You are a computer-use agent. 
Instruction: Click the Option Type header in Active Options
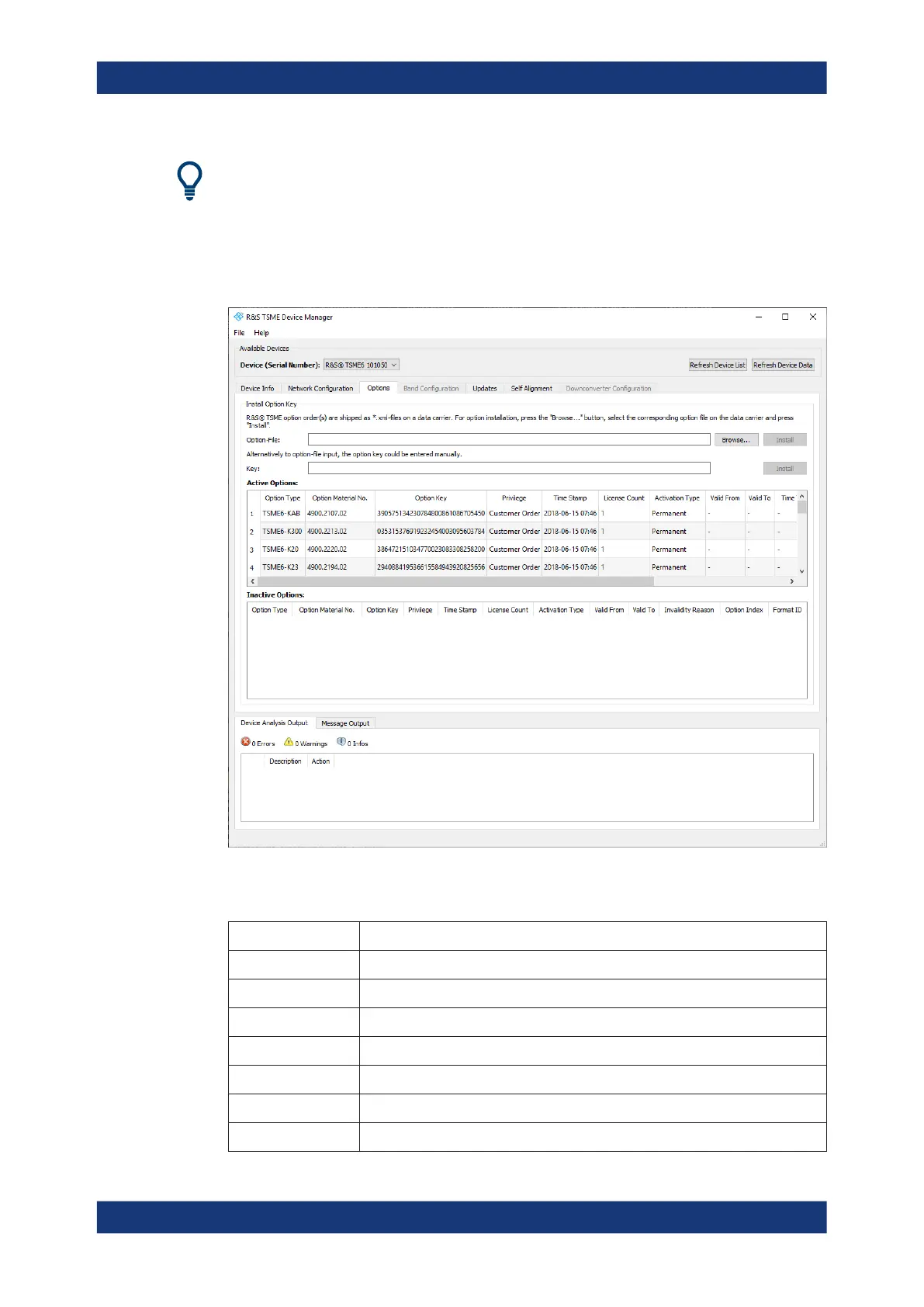(x=282, y=498)
